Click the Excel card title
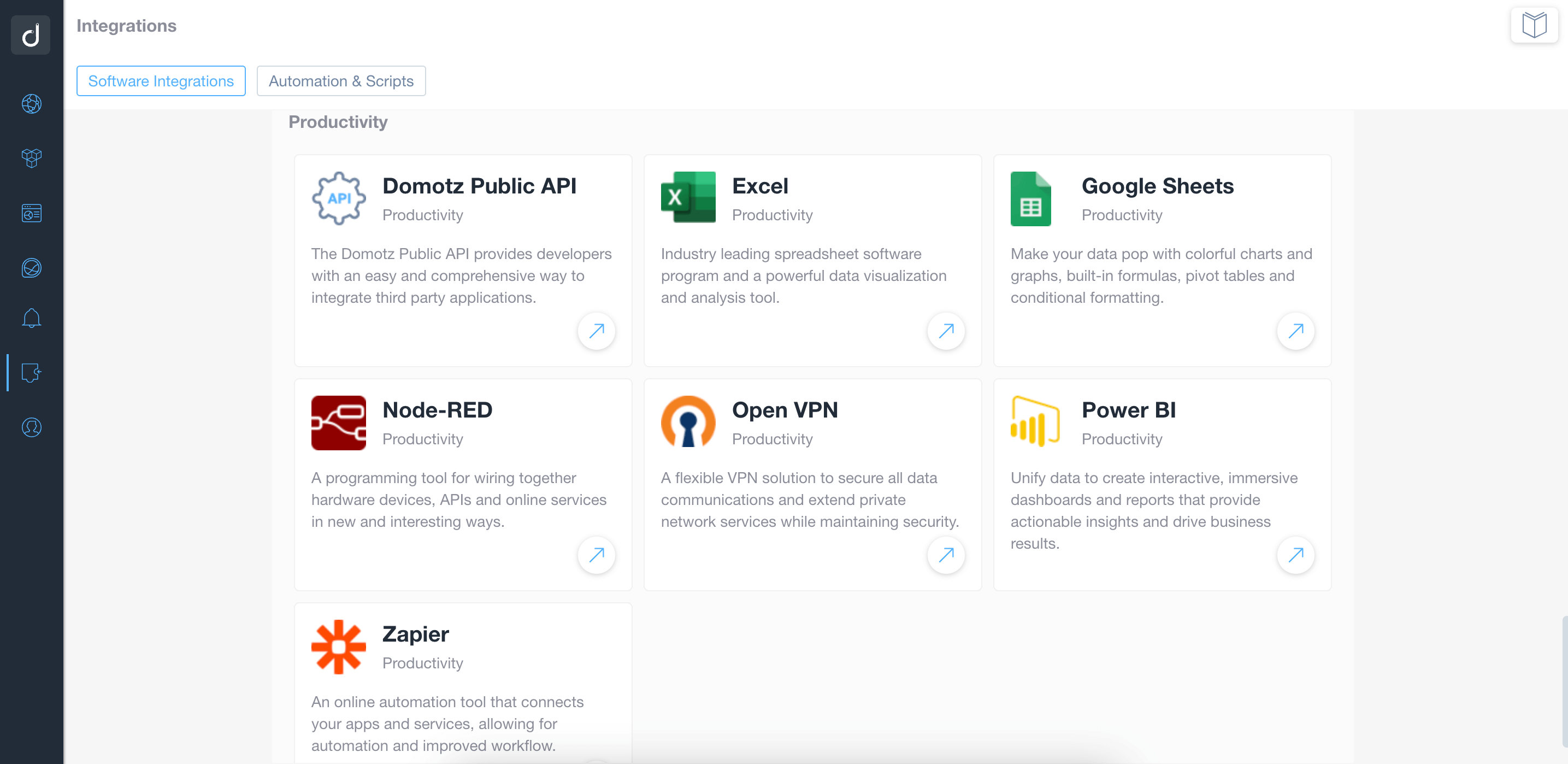 (x=759, y=186)
